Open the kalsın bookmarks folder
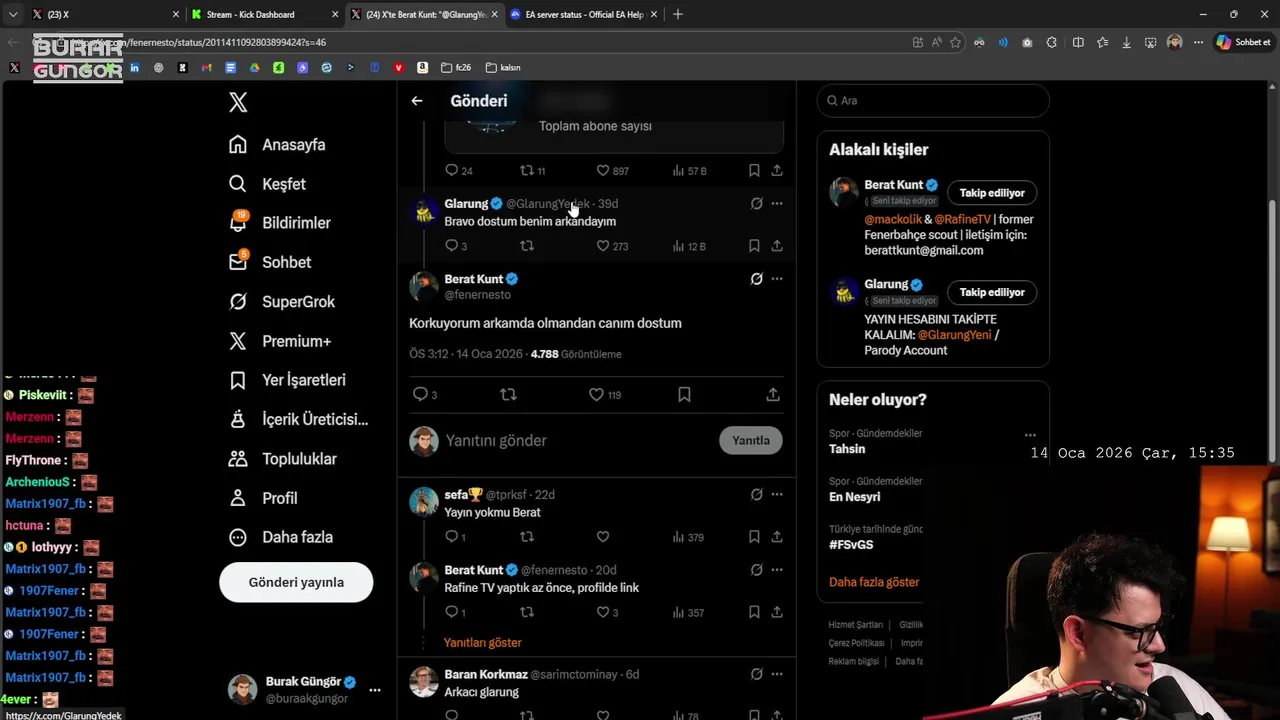 (503, 68)
